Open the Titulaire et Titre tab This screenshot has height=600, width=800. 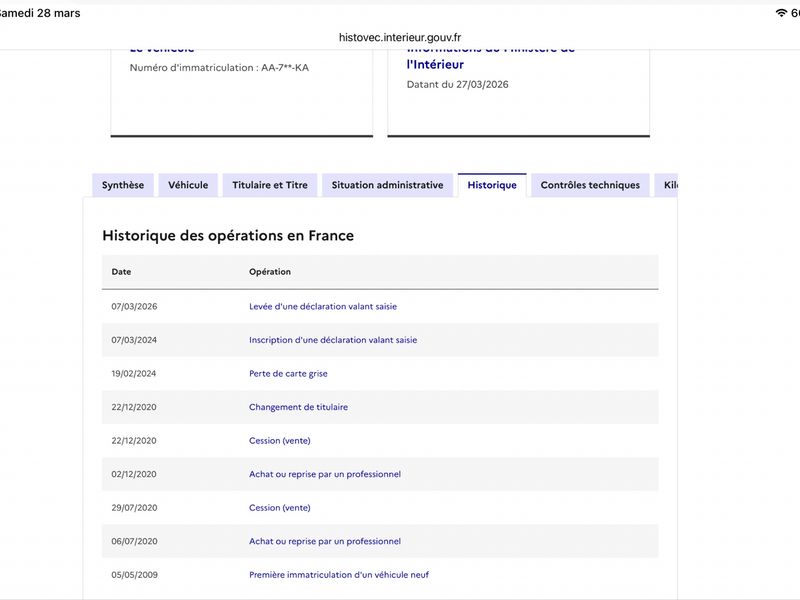pyautogui.click(x=270, y=185)
